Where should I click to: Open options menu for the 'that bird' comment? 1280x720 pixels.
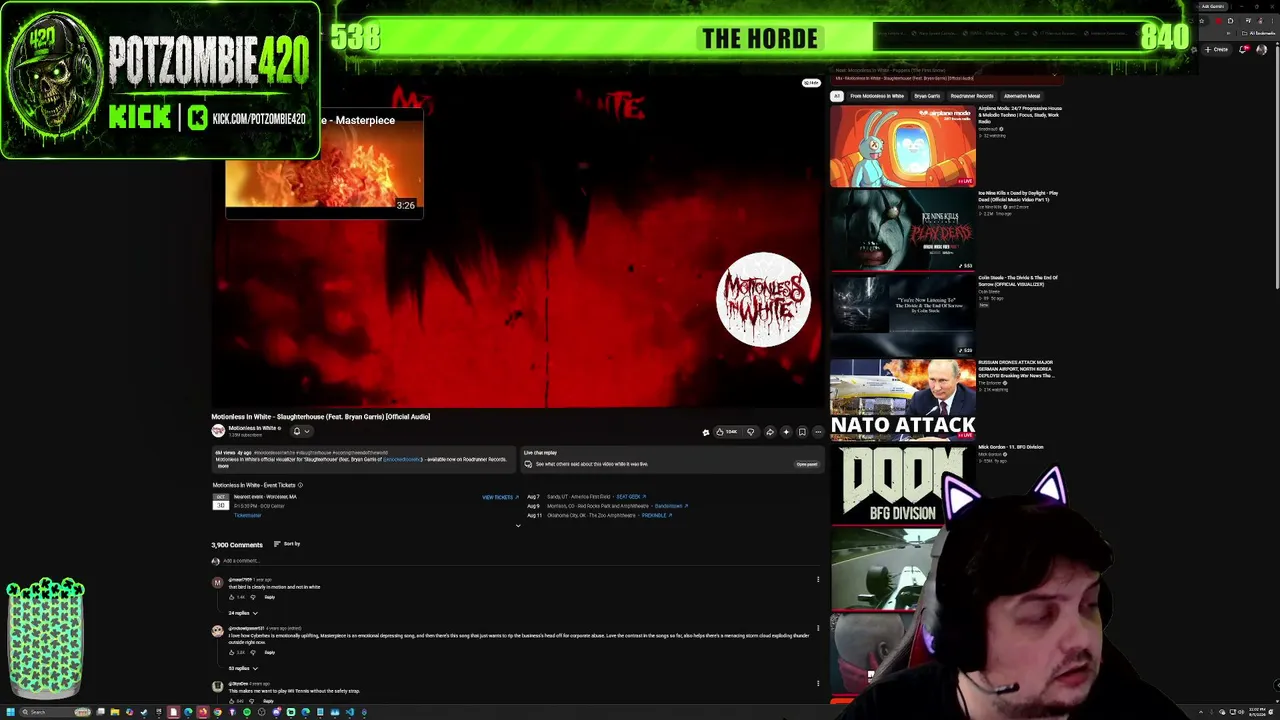(818, 579)
